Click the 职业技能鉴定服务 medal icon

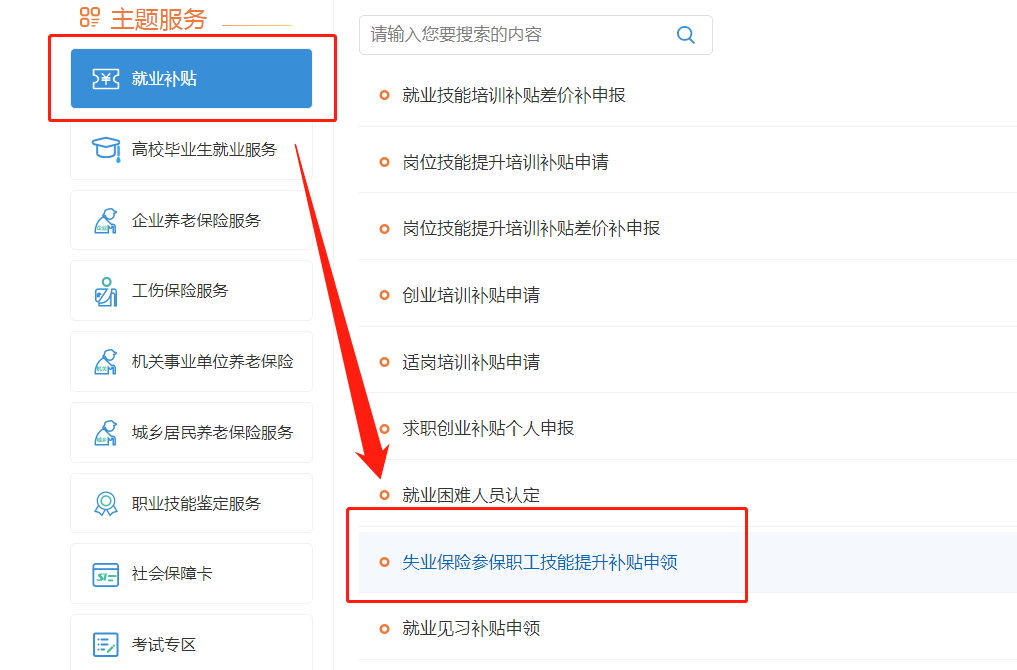(x=106, y=503)
